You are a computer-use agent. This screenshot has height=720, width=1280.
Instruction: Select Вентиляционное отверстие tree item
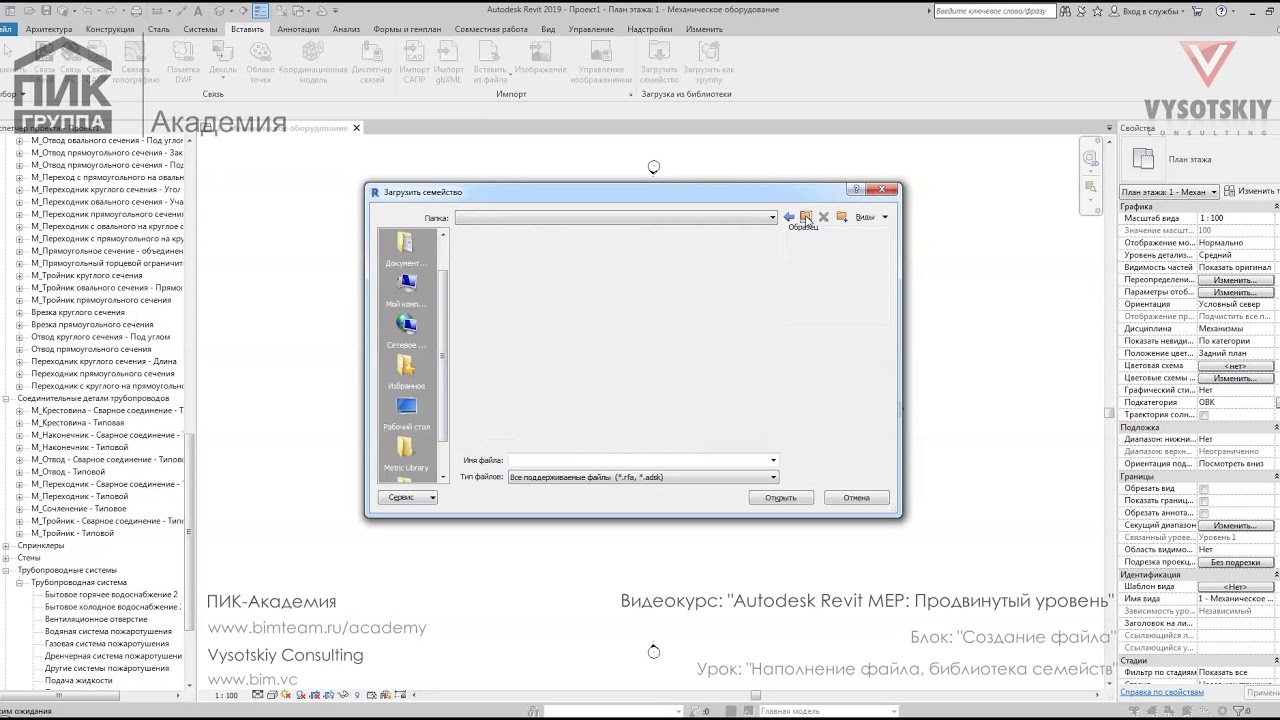pos(96,620)
